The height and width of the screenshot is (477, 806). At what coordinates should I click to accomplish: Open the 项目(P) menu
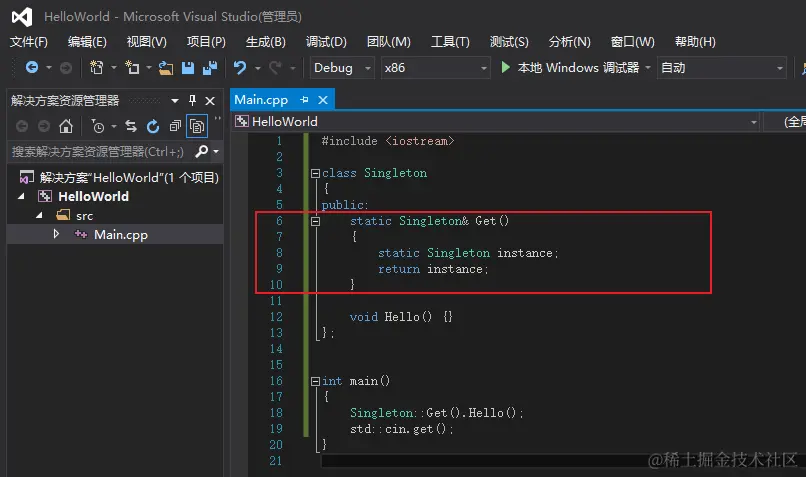[206, 42]
